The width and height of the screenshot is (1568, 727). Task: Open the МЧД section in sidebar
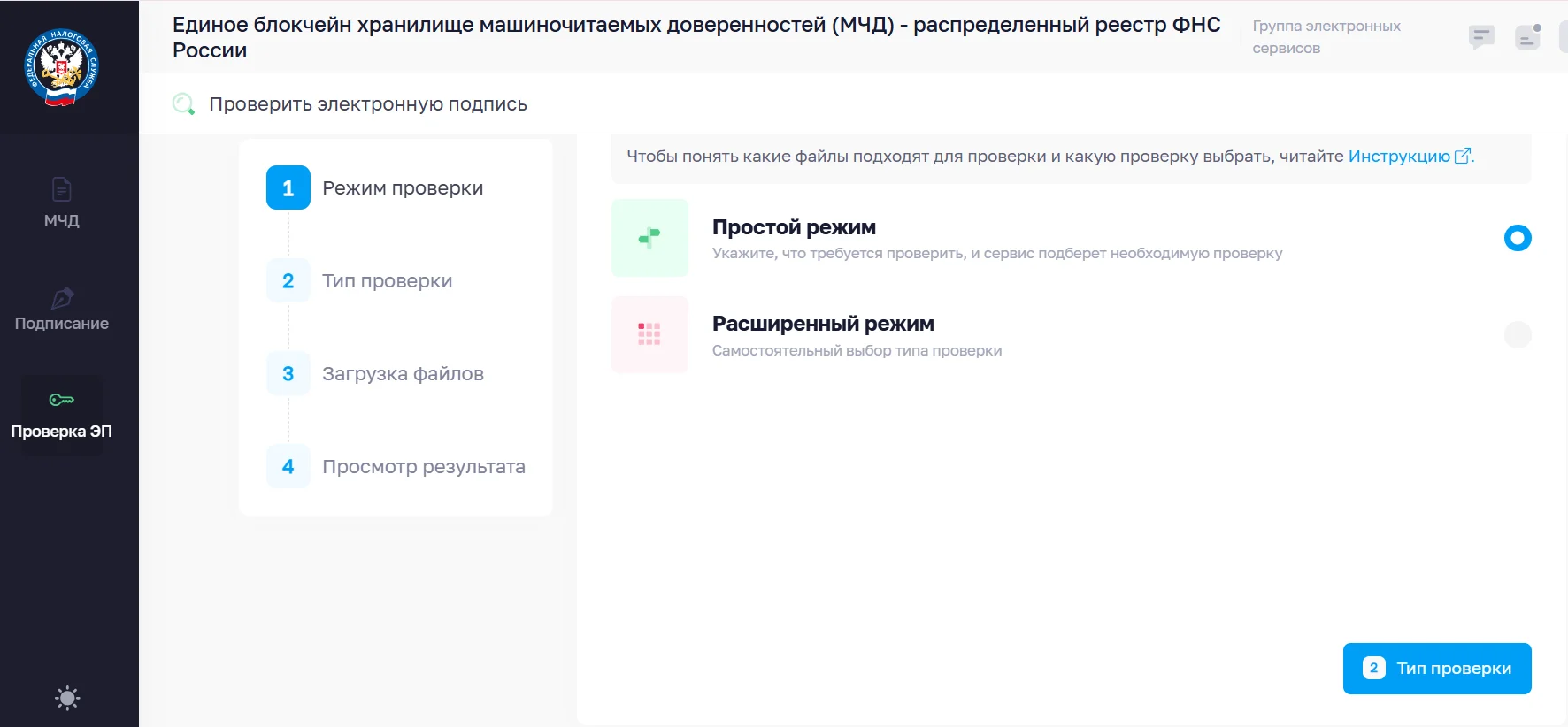[62, 203]
